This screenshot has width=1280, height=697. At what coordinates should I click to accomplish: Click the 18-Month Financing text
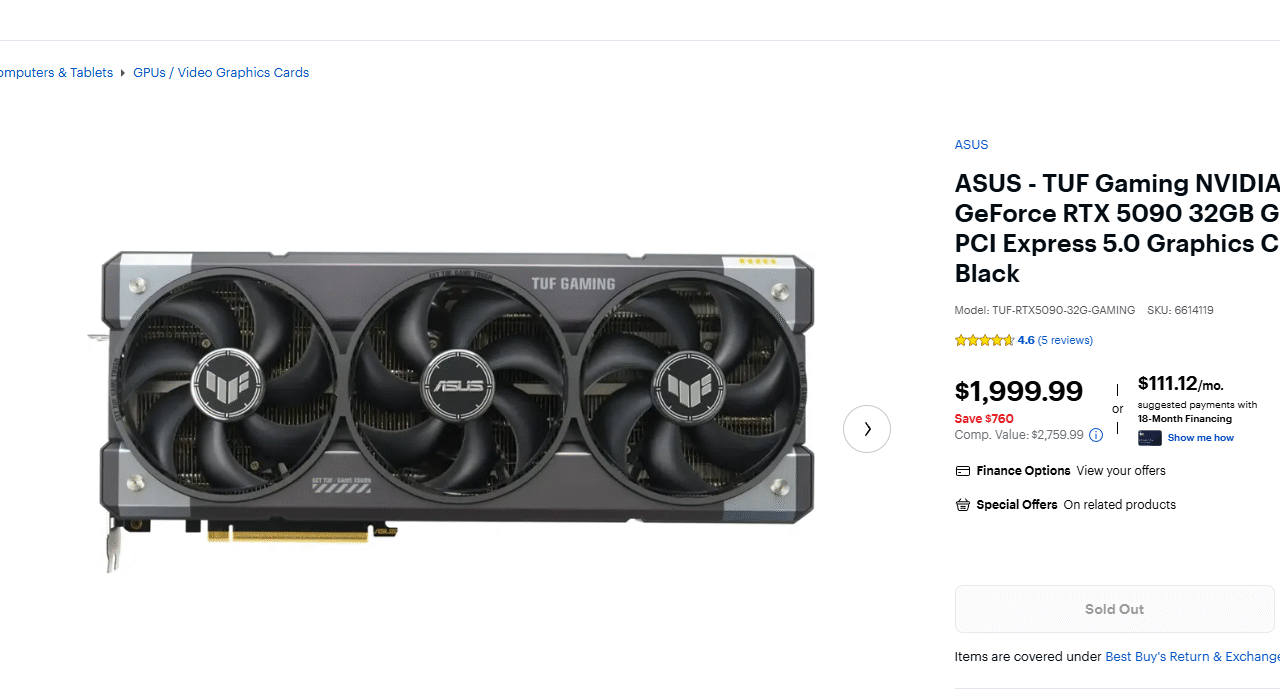coord(1184,419)
